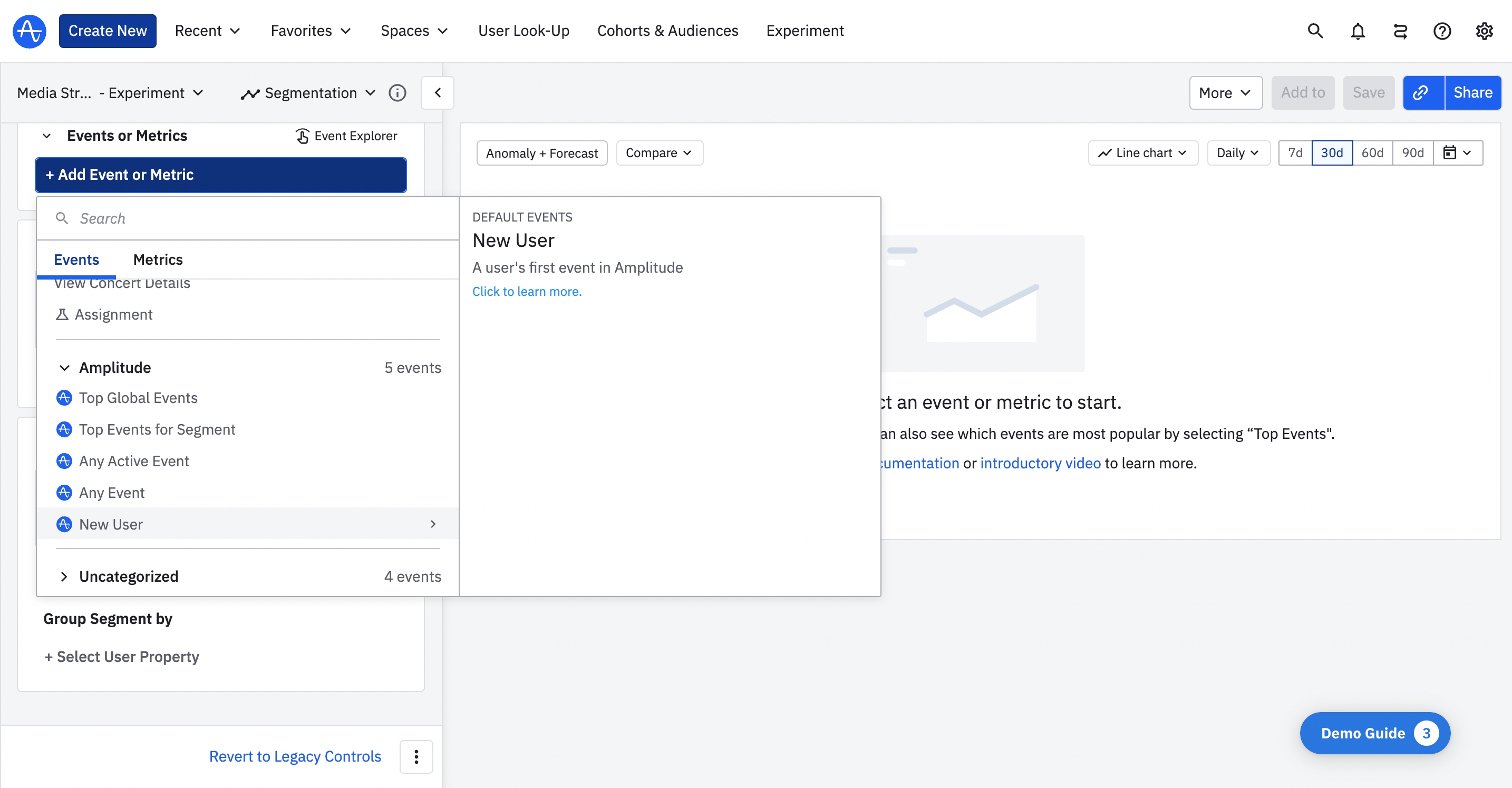Expand the Uncategorized events group
This screenshot has height=788, width=1512.
[x=64, y=576]
